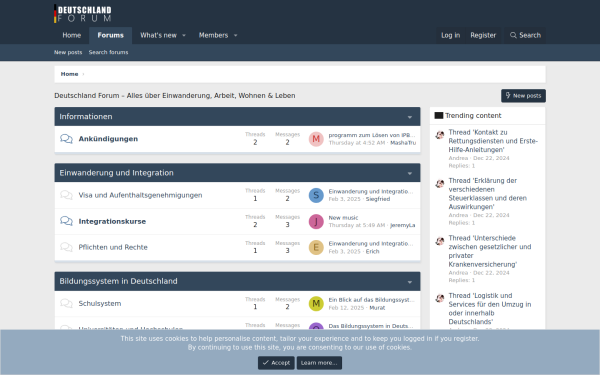Open latest post 'Ein Blick auf das Bildungssyst...'
Screen dimensions: 600x375
[372, 300]
